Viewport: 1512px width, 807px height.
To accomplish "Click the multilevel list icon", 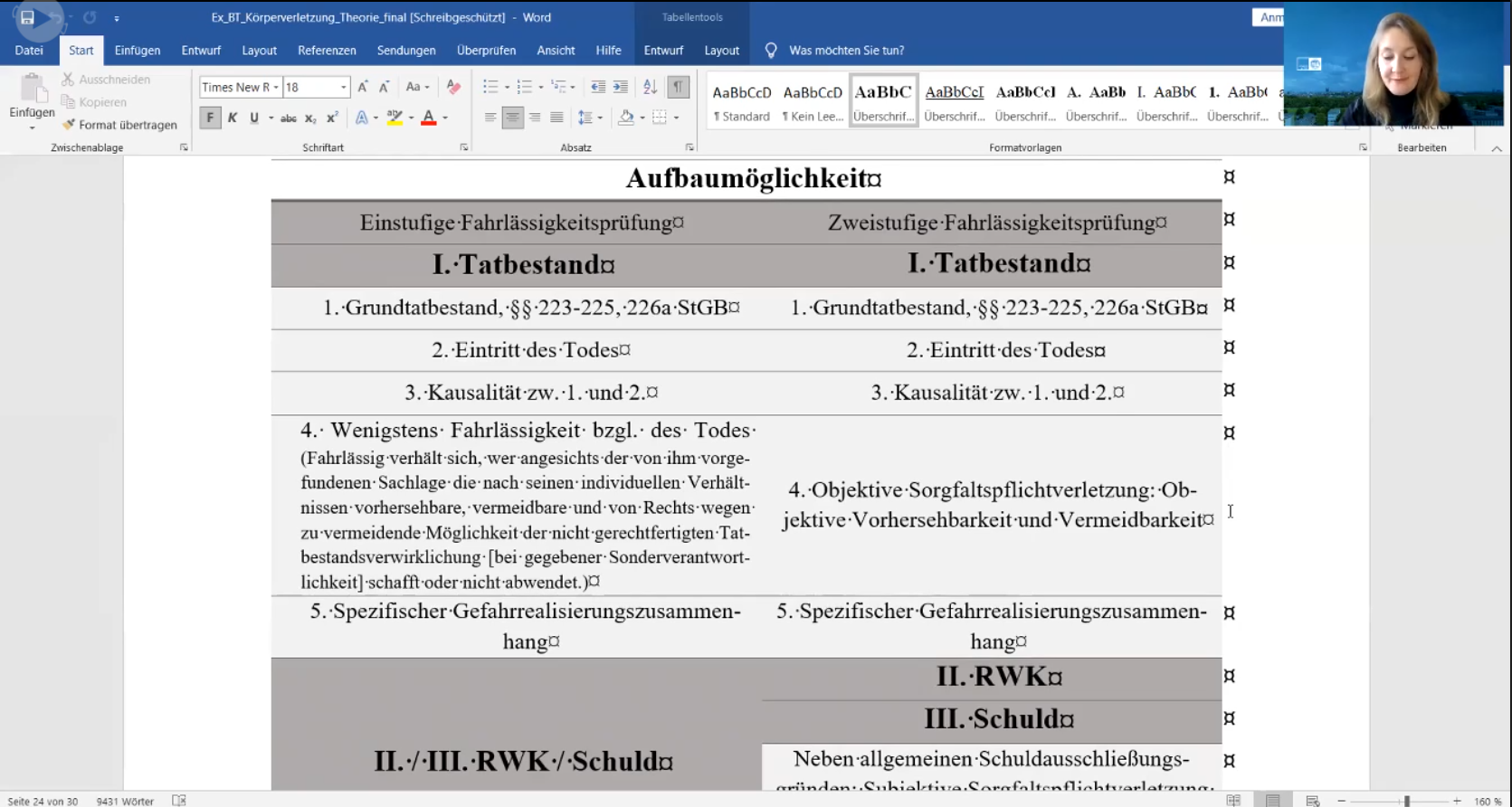I will click(558, 87).
